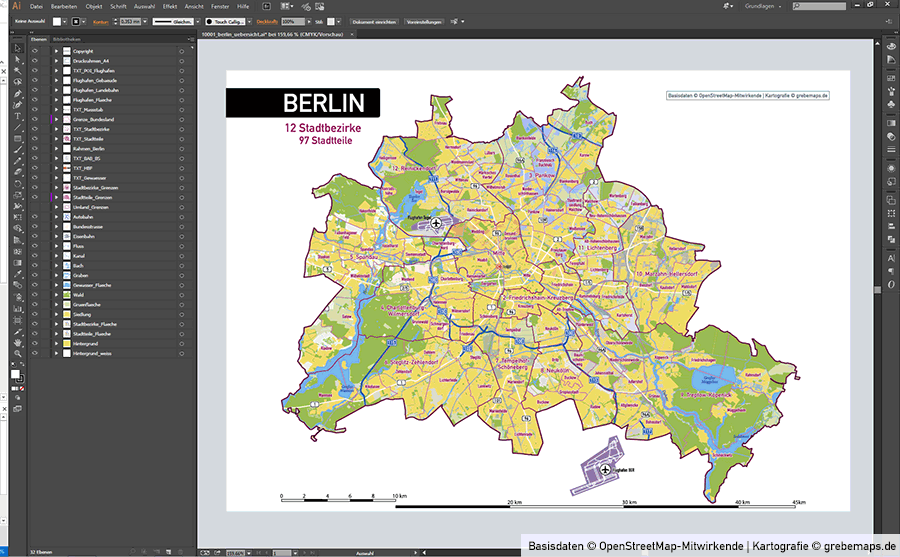Screen dimensions: 900x557
Task: Click the fill color swatch in the control bar
Action: pyautogui.click(x=57, y=21)
